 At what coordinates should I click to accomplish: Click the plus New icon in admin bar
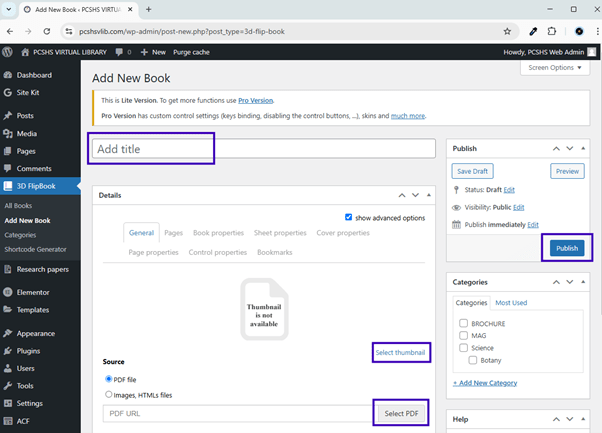click(x=144, y=52)
